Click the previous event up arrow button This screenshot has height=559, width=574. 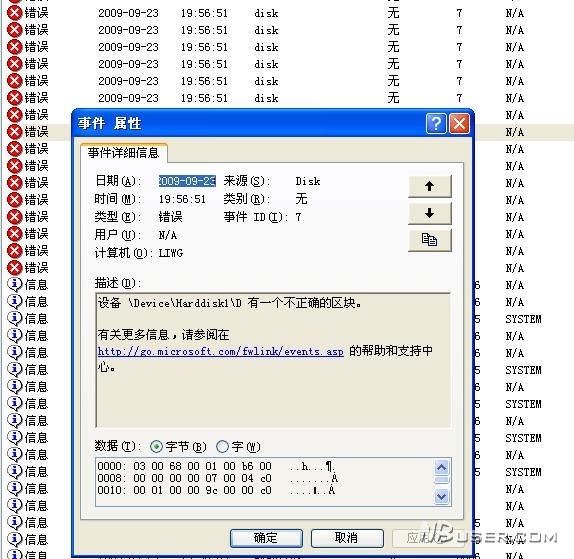point(430,186)
